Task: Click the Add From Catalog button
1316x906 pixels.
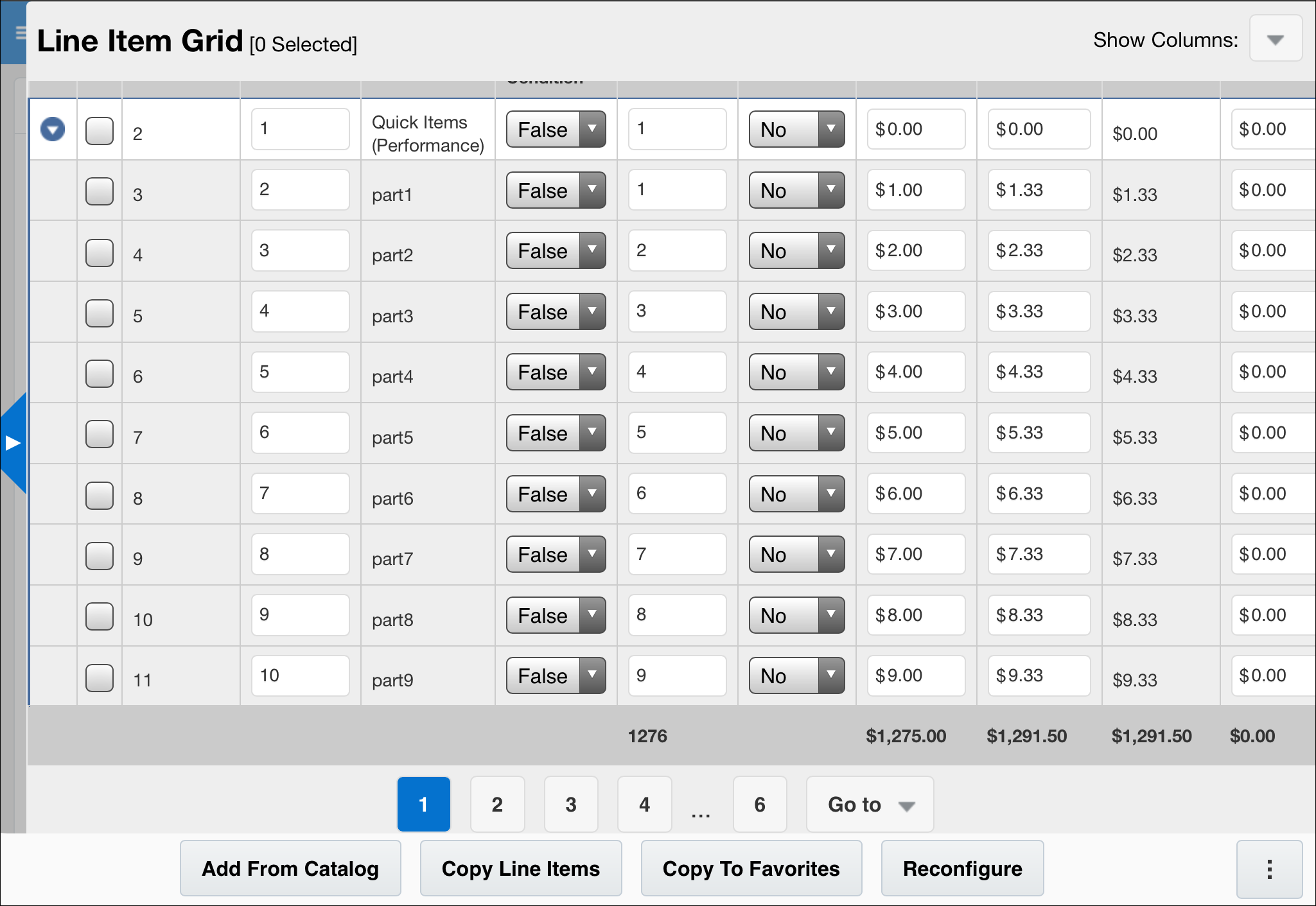Action: click(x=290, y=869)
